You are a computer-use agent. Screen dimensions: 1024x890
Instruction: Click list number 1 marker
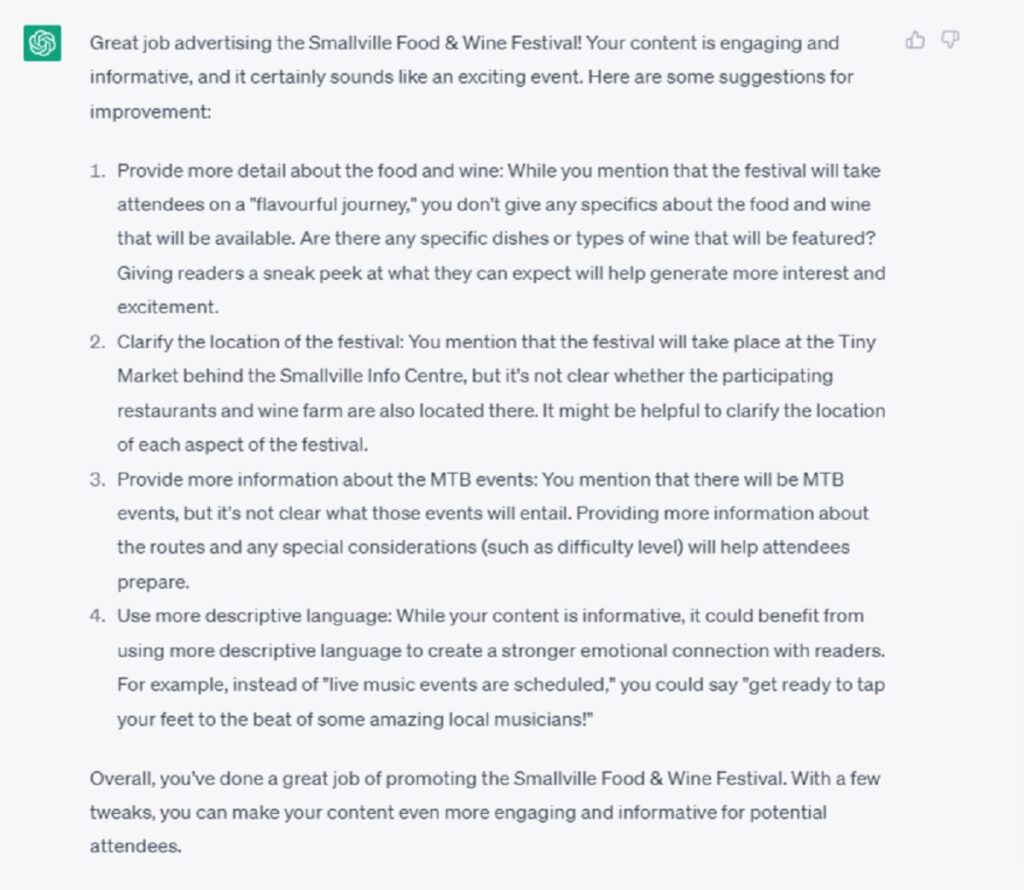click(97, 171)
